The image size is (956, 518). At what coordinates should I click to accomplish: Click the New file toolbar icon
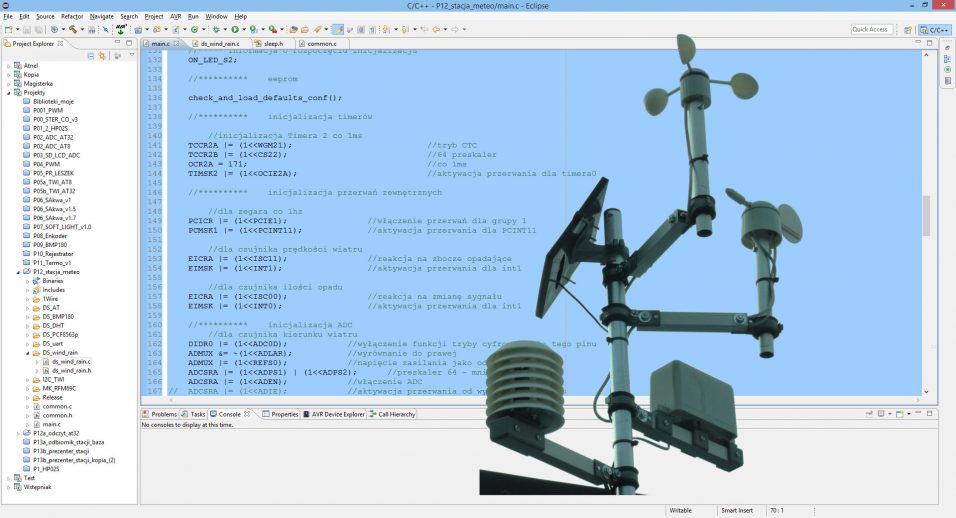coord(9,29)
